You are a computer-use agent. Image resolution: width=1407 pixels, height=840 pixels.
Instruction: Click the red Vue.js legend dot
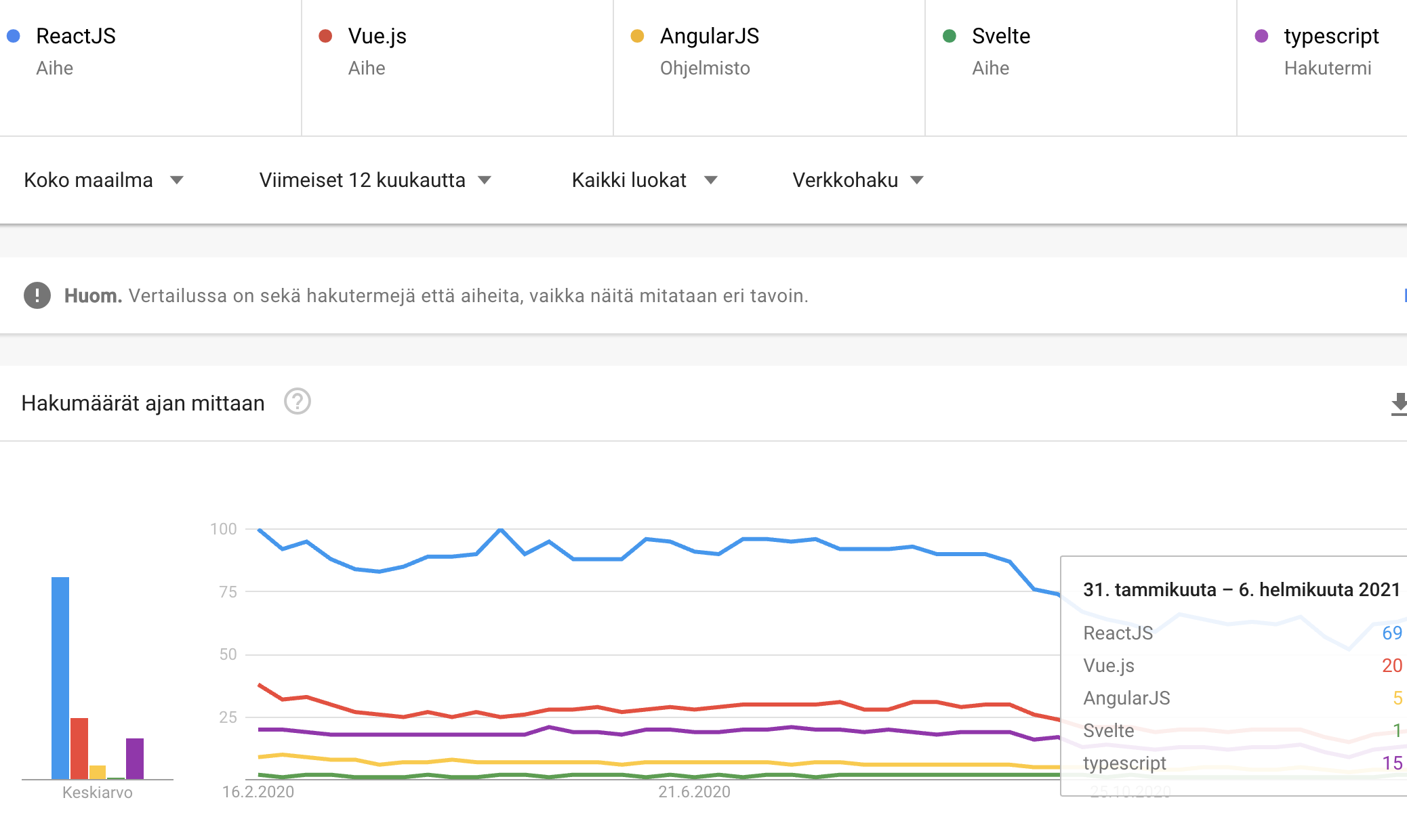click(x=325, y=36)
